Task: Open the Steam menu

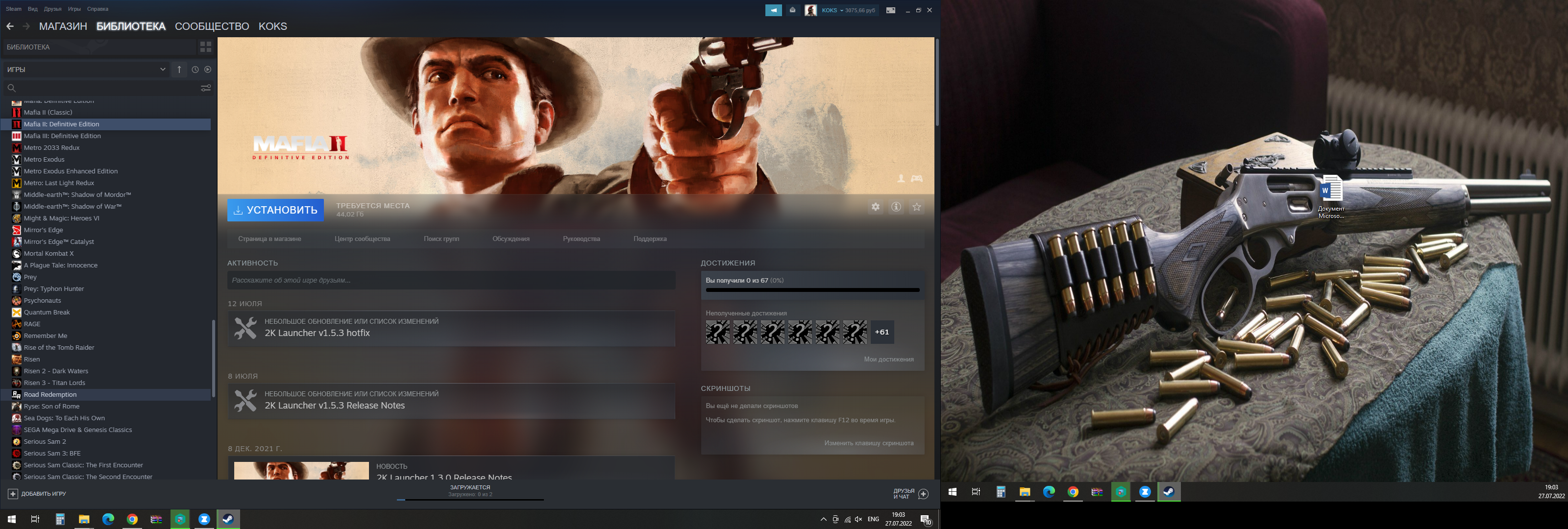Action: (13, 9)
